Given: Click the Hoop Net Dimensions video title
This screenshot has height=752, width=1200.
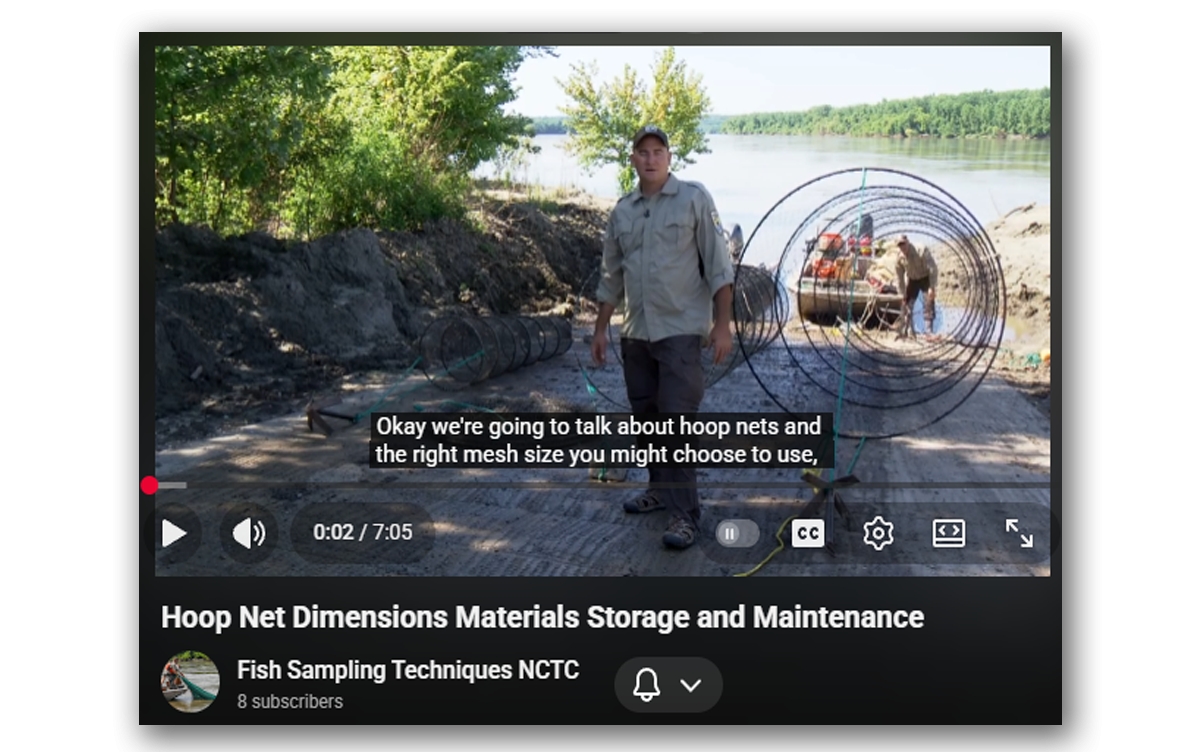Looking at the screenshot, I should (542, 617).
